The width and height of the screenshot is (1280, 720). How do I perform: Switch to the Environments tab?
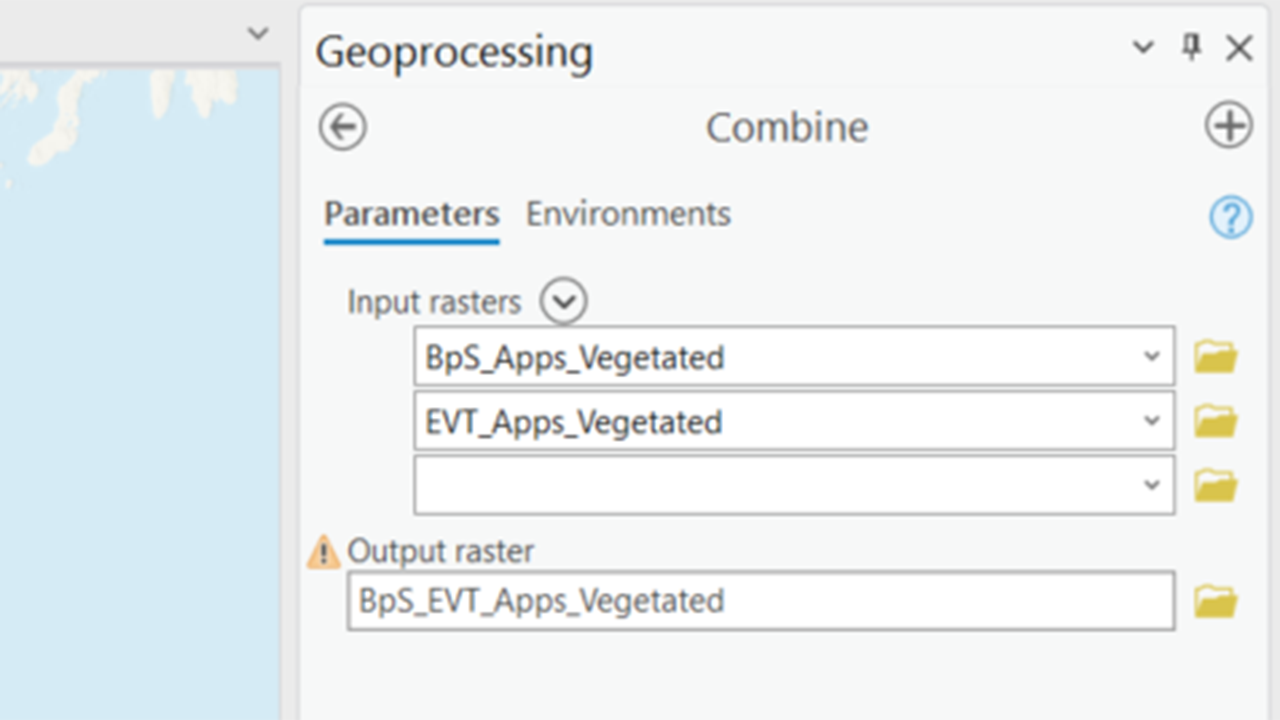[627, 213]
